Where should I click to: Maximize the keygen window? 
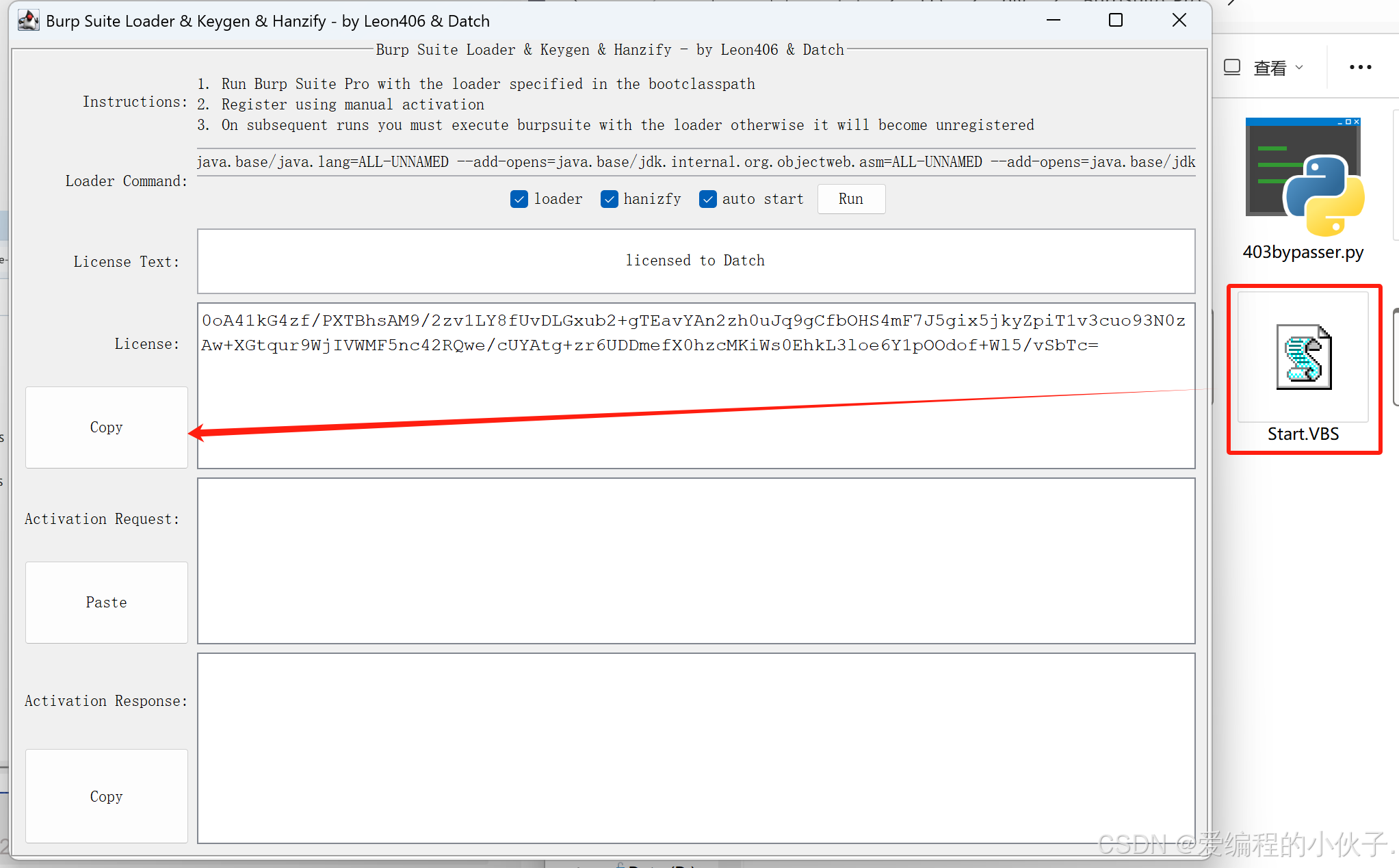tap(1115, 21)
